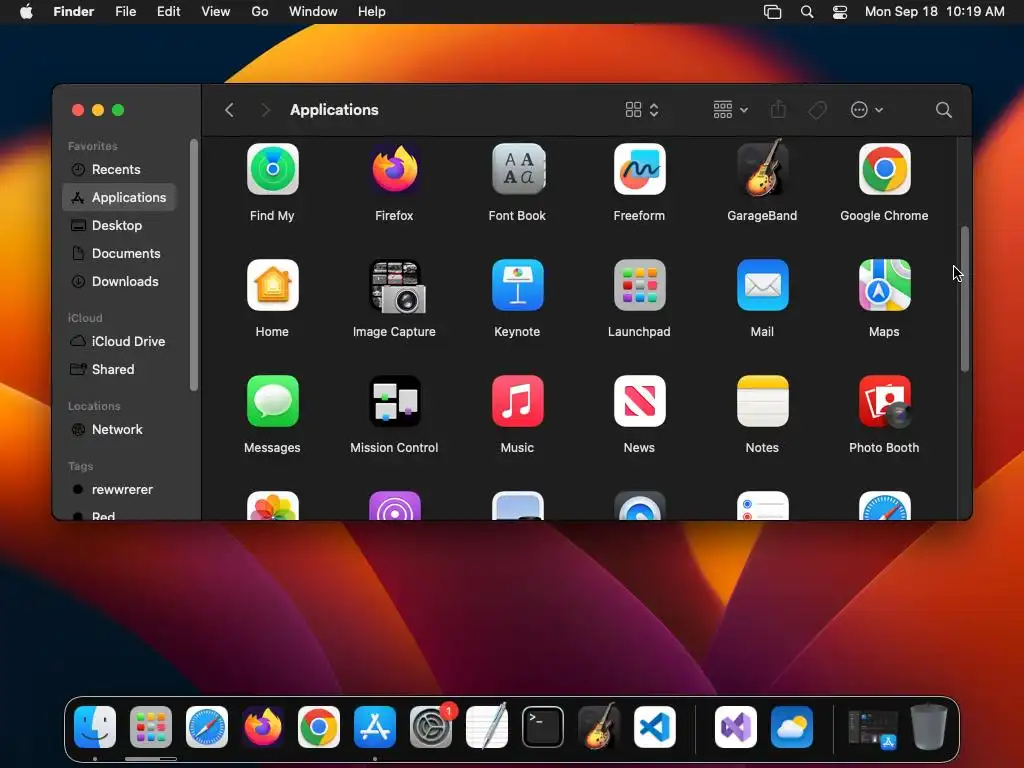Open Terminal from the Dock
1024x768 pixels.
point(543,727)
